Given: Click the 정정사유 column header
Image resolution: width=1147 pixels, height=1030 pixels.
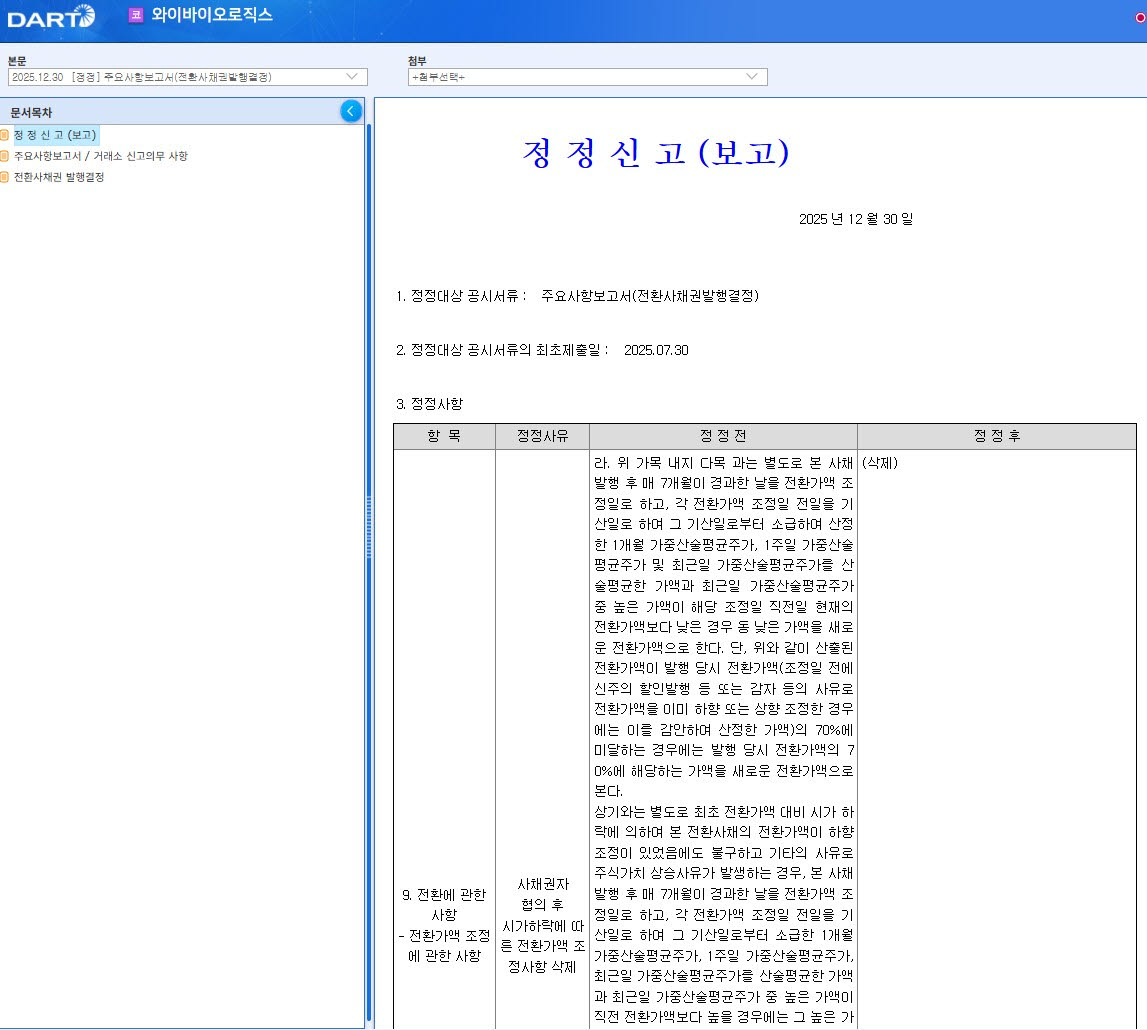Looking at the screenshot, I should [542, 436].
